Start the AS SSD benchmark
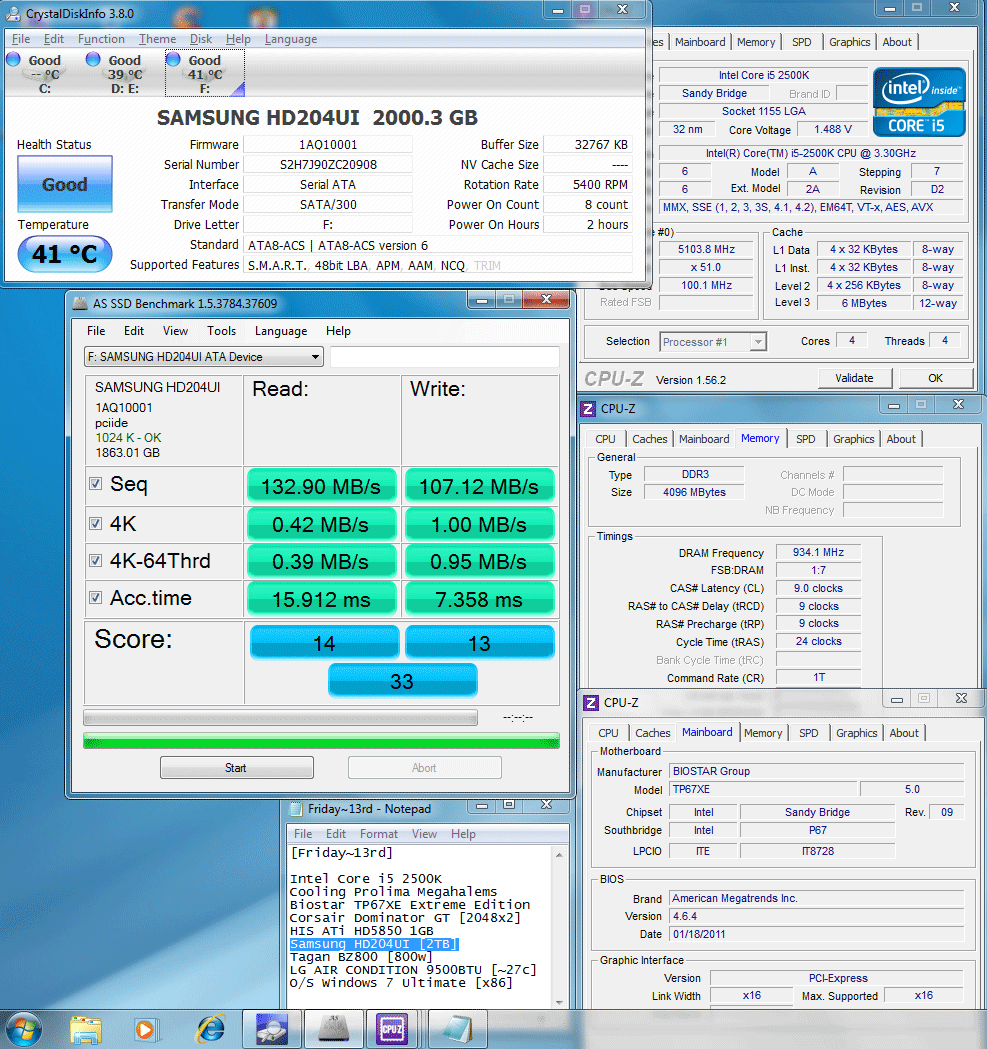Image resolution: width=987 pixels, height=1049 pixels. point(236,768)
